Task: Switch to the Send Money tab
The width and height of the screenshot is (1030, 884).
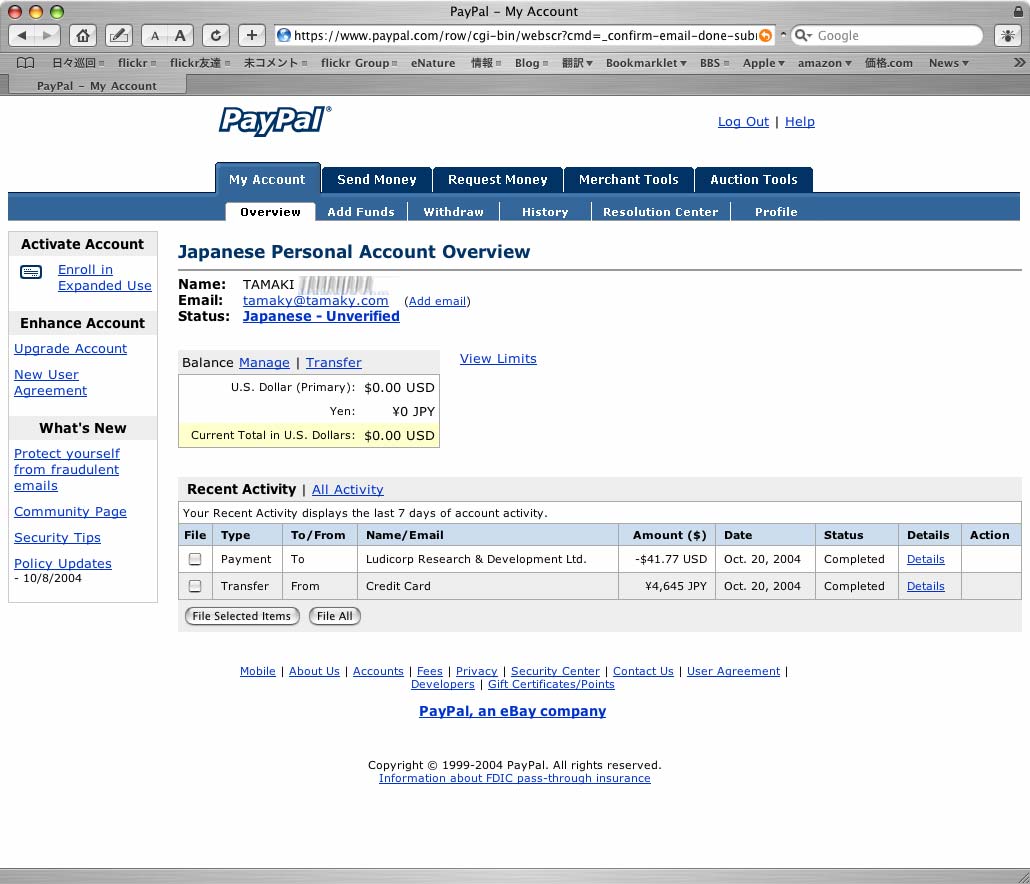Action: [376, 179]
